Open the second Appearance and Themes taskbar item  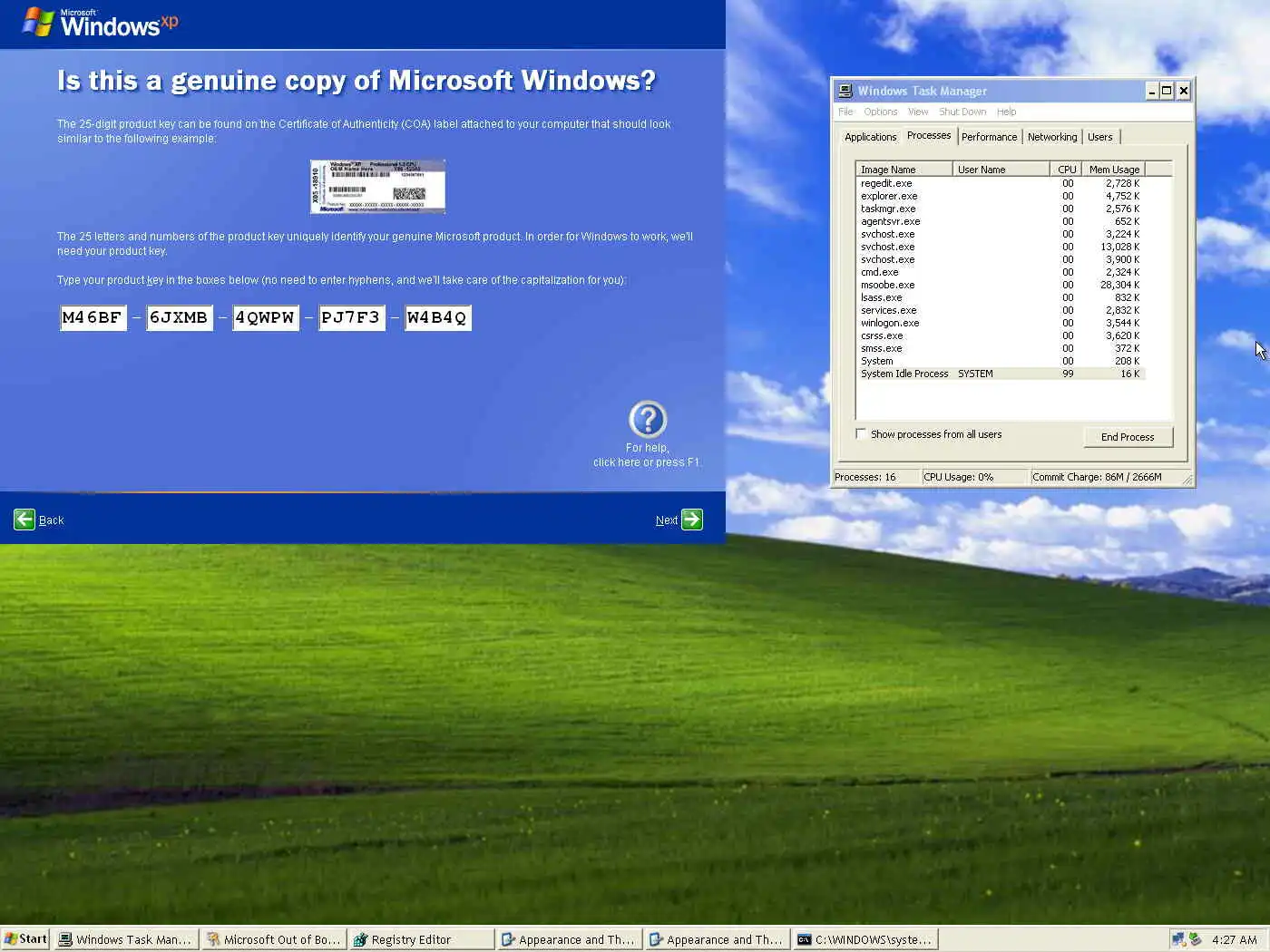(717, 939)
